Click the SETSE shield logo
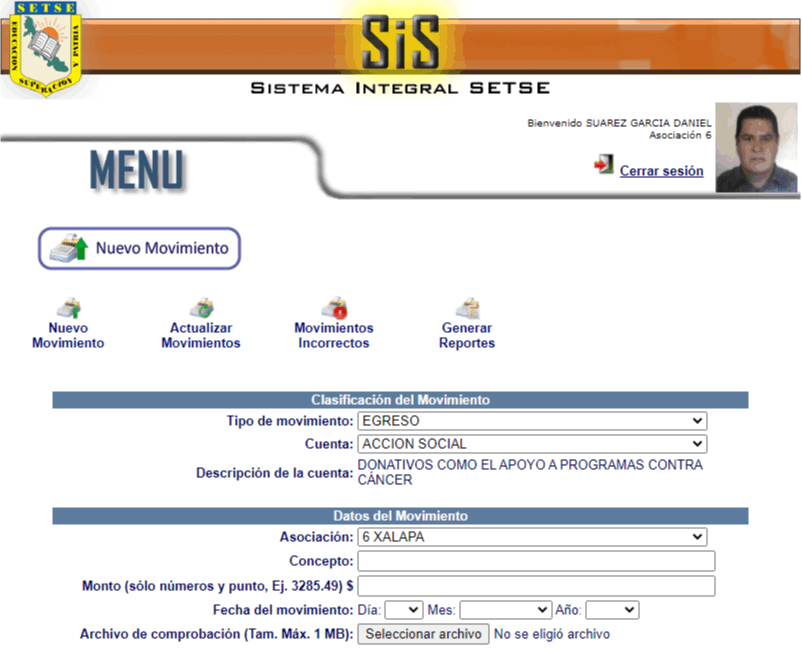Viewport: 802px width, 652px height. tap(42, 48)
